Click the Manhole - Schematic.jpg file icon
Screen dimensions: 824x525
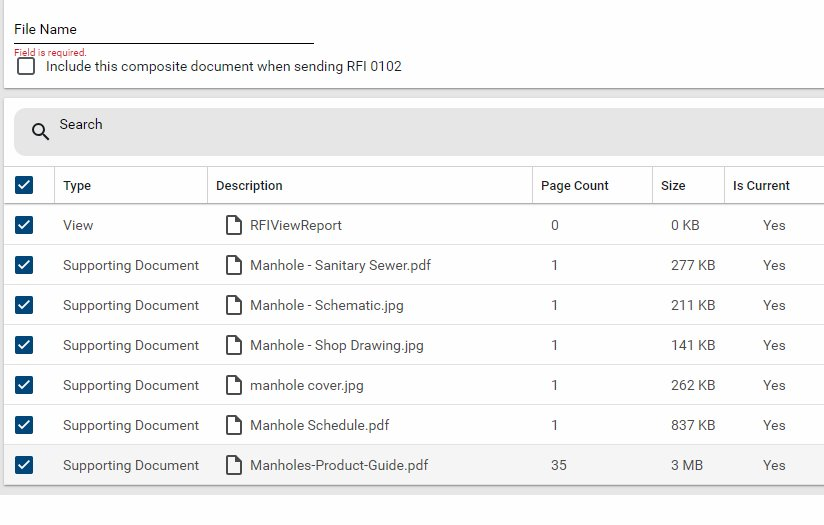(x=234, y=305)
